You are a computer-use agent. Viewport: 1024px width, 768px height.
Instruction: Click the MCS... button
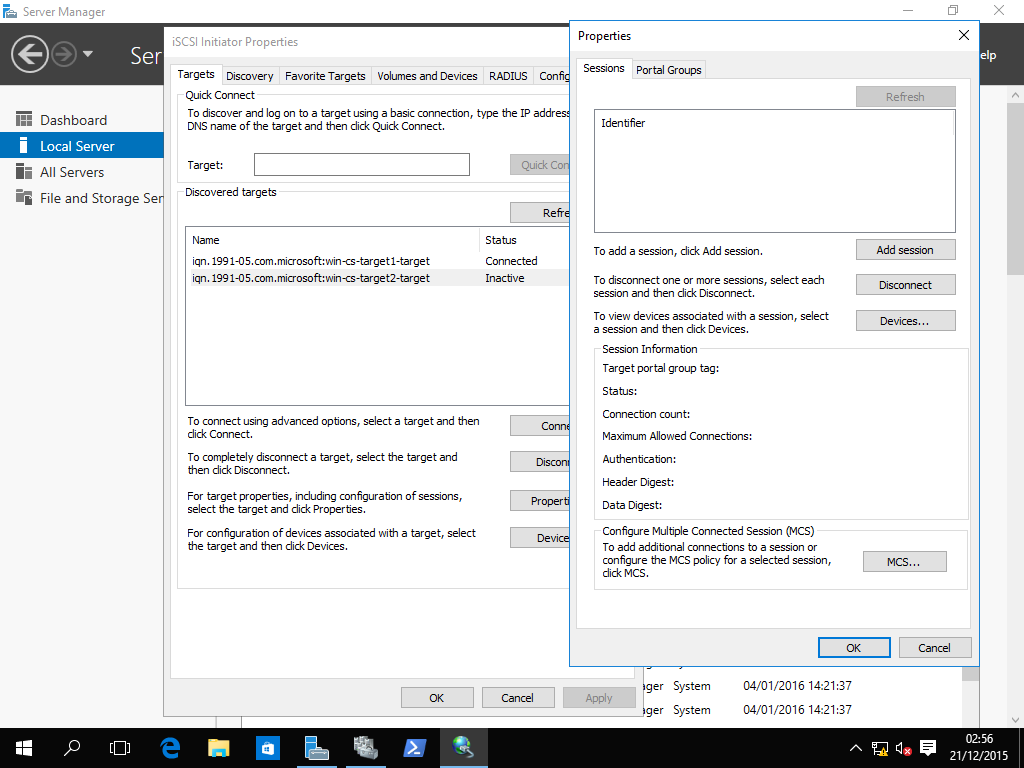pyautogui.click(x=904, y=562)
